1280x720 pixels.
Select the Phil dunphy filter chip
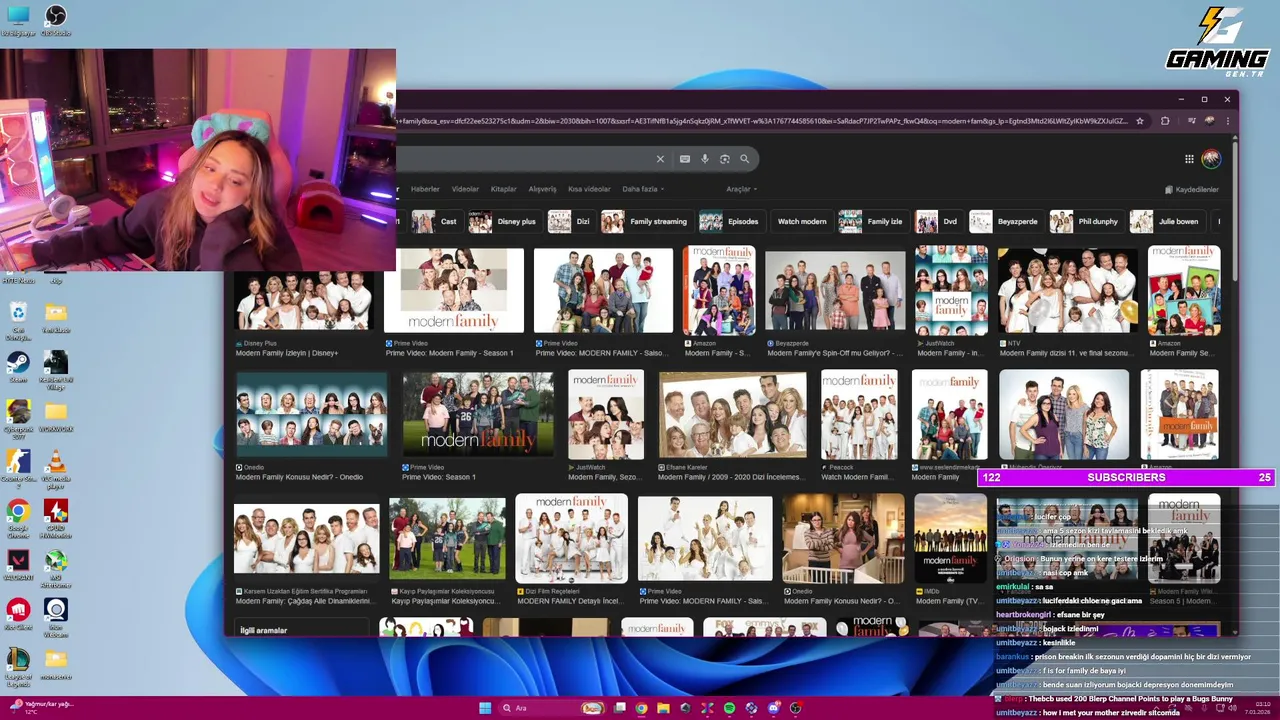click(x=1086, y=222)
